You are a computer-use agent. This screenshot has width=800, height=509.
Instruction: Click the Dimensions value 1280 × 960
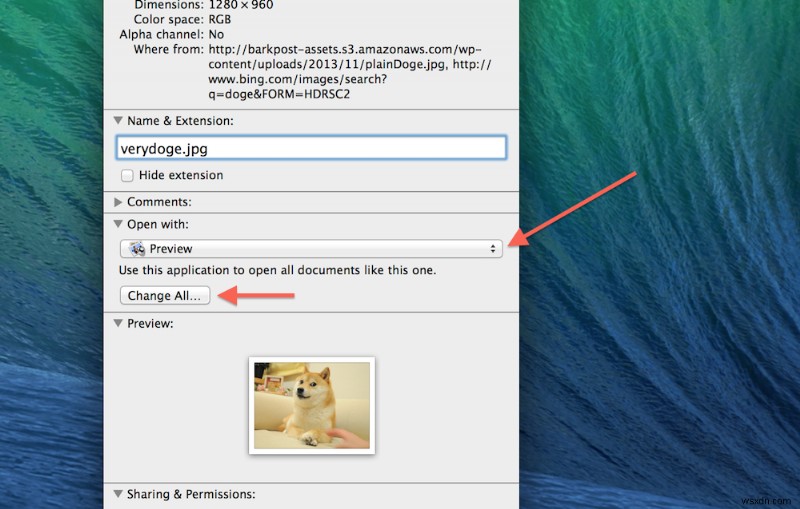click(x=241, y=5)
